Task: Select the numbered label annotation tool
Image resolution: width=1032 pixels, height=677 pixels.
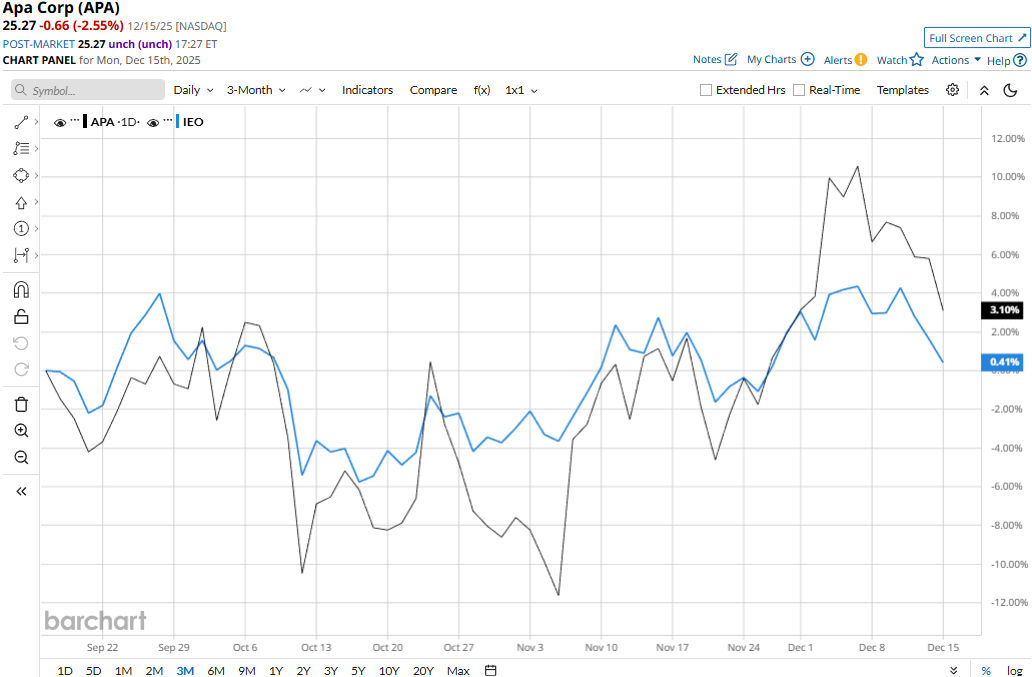Action: [x=21, y=228]
